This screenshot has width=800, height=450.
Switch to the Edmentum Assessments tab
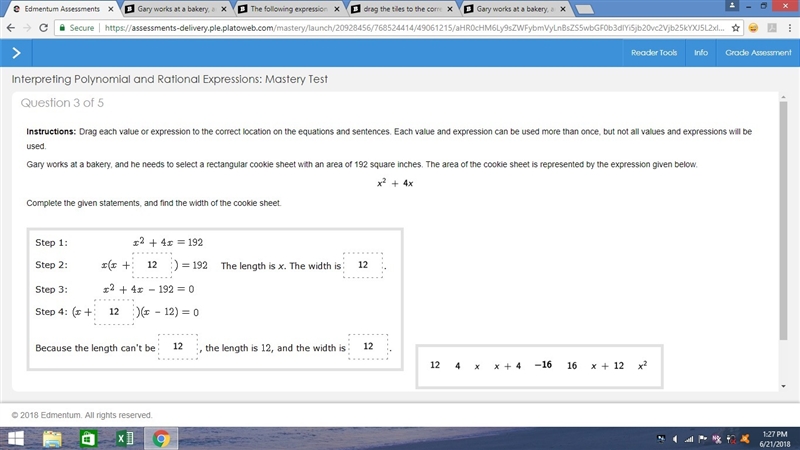pyautogui.click(x=61, y=9)
